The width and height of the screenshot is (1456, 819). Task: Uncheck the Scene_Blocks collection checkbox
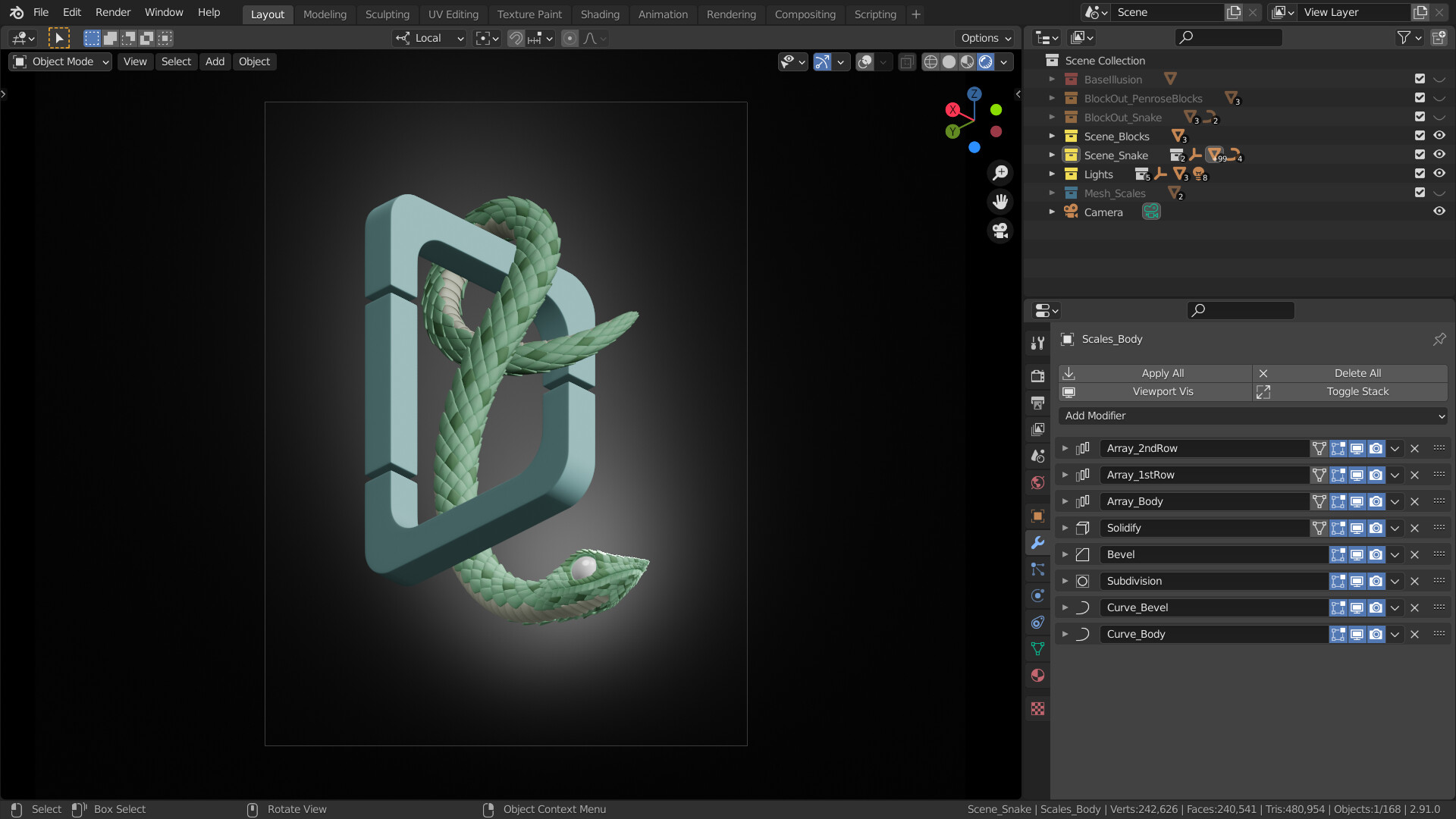coord(1420,136)
